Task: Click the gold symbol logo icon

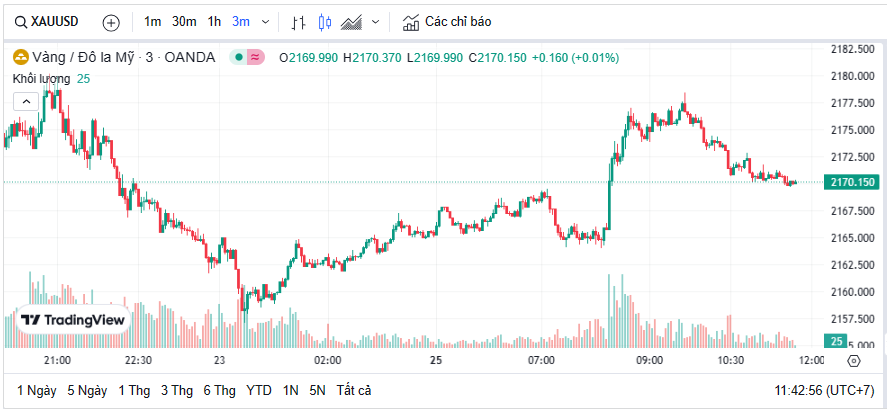Action: pos(20,57)
